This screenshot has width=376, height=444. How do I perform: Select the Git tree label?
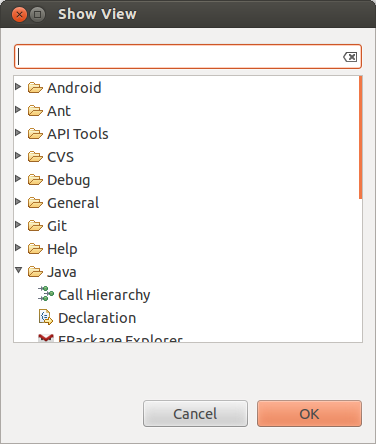(57, 226)
